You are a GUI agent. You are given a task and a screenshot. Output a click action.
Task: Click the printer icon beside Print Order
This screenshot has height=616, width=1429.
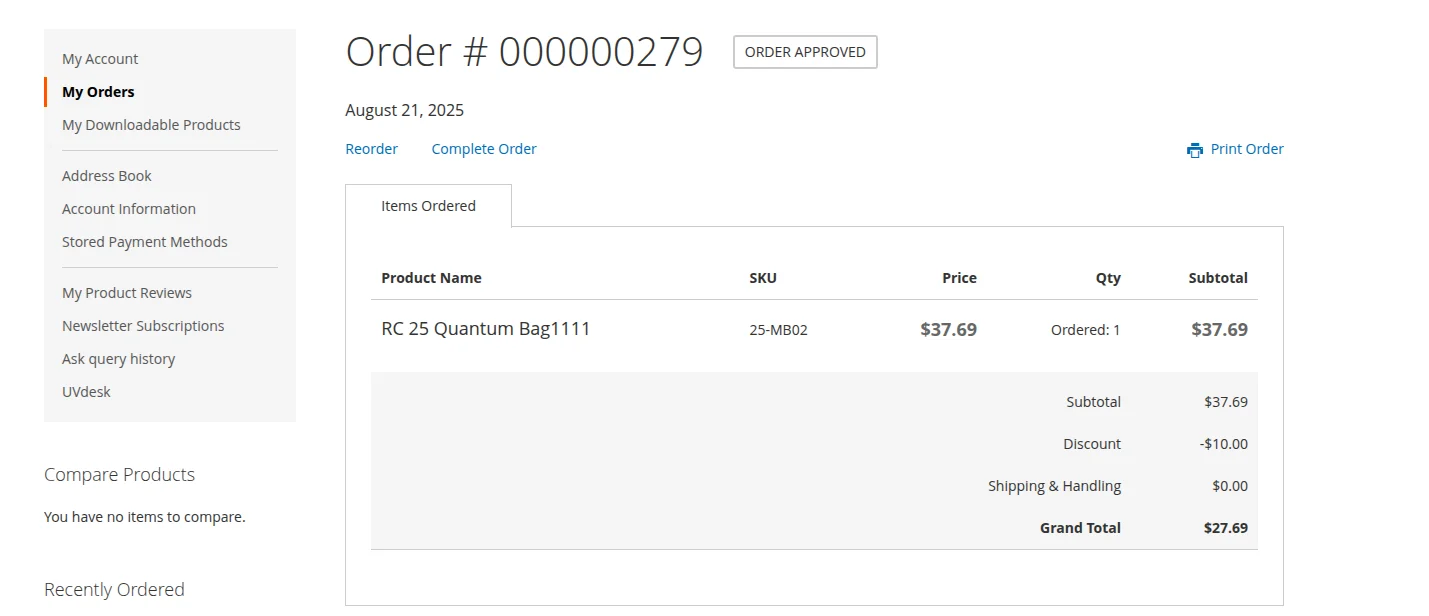tap(1194, 150)
